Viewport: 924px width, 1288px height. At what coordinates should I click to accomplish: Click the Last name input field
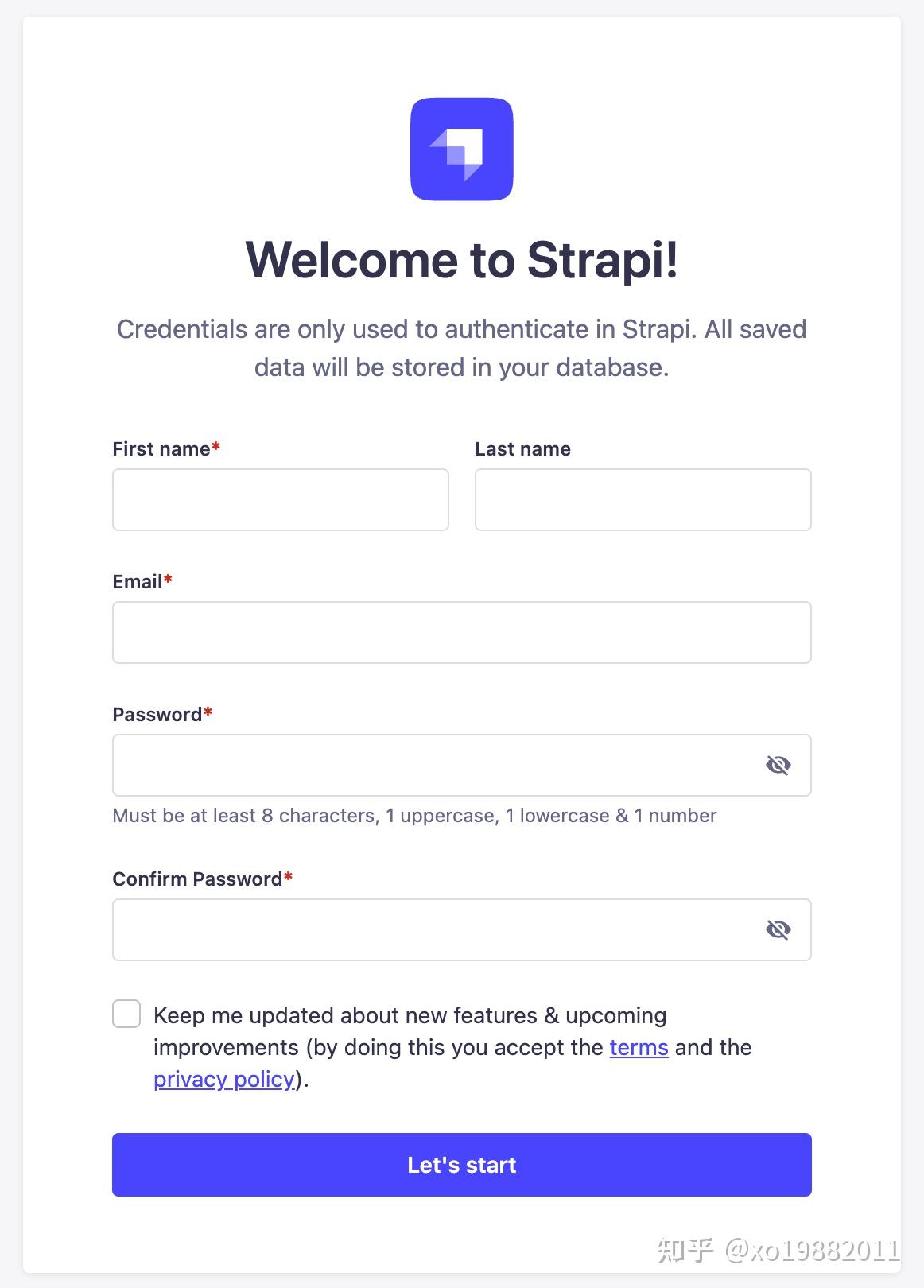point(642,499)
